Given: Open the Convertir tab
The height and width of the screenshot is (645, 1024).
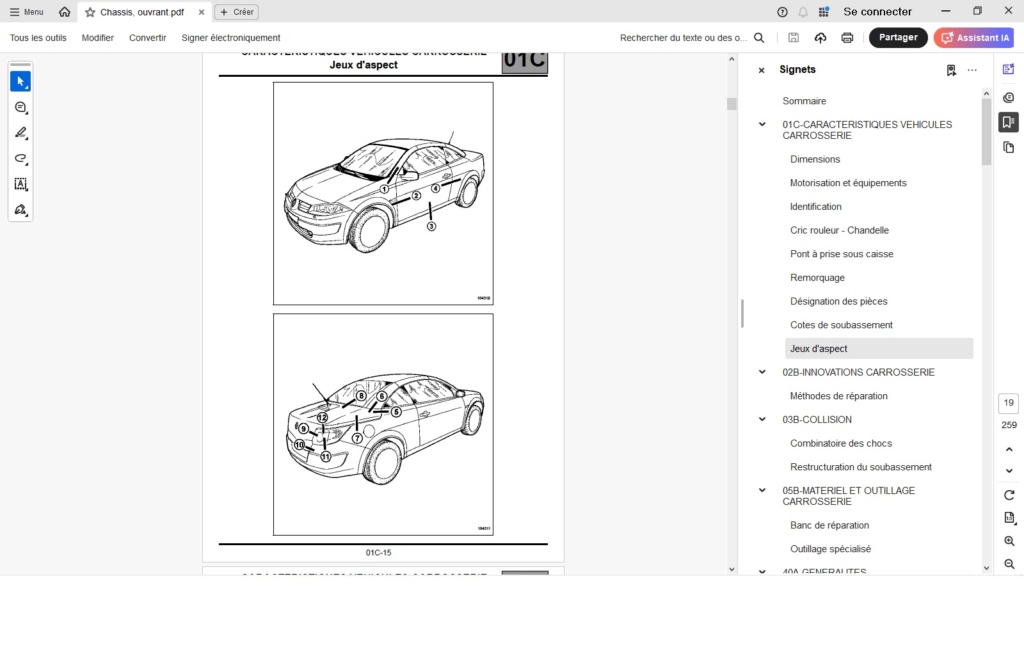Looking at the screenshot, I should (x=148, y=38).
